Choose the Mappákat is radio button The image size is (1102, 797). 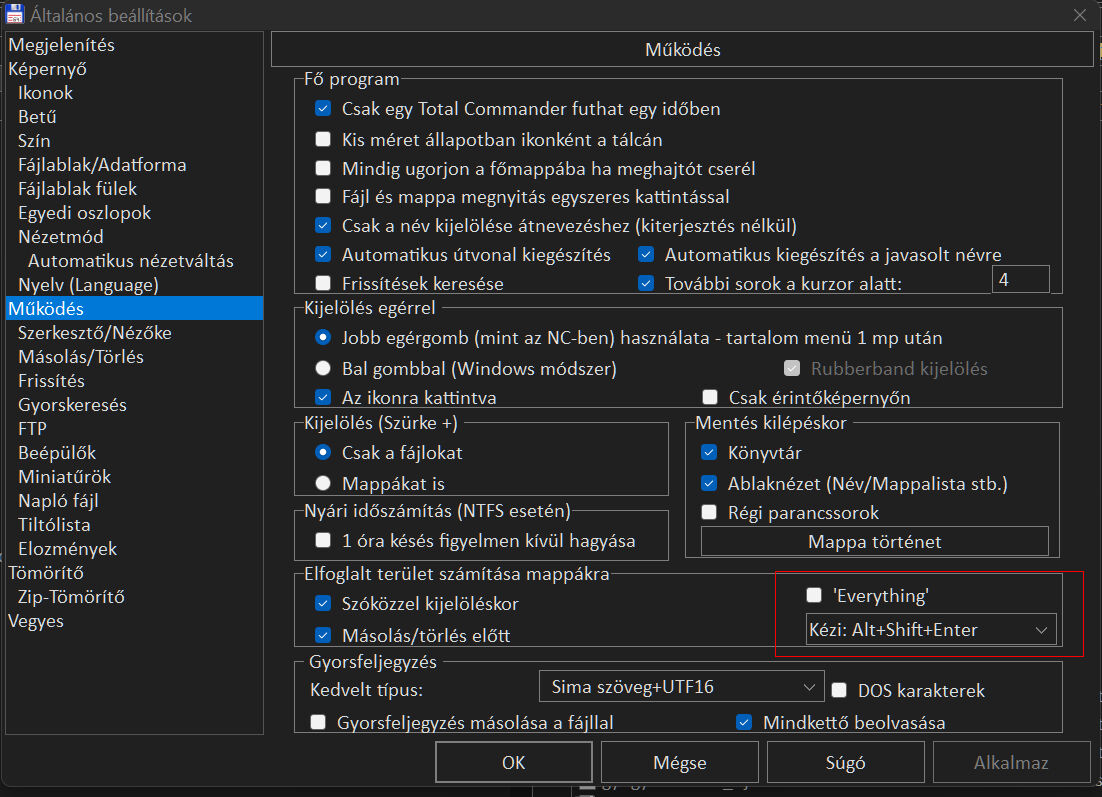point(323,483)
